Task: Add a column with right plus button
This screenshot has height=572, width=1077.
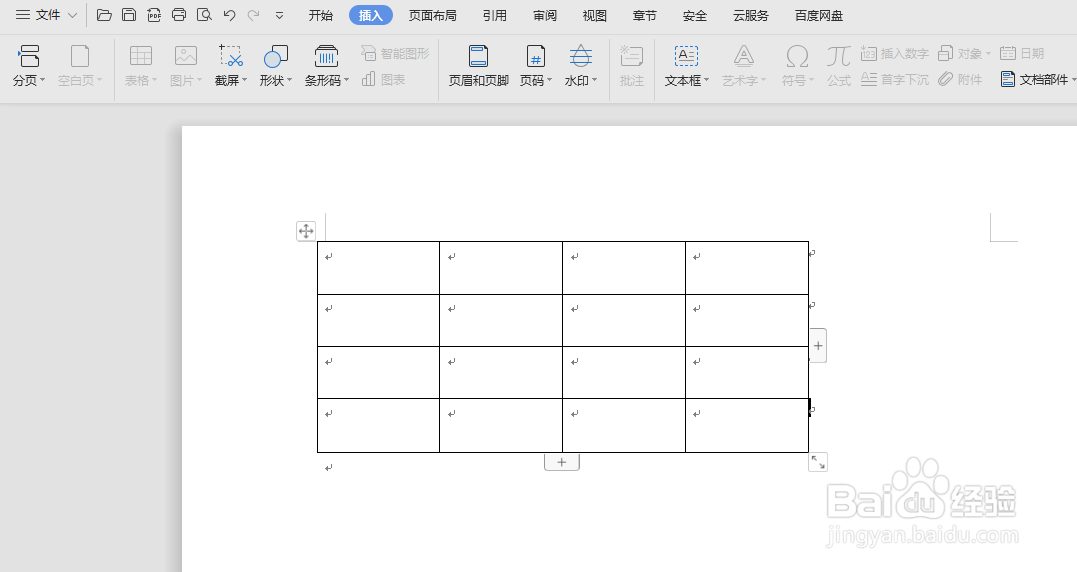Action: pyautogui.click(x=818, y=345)
